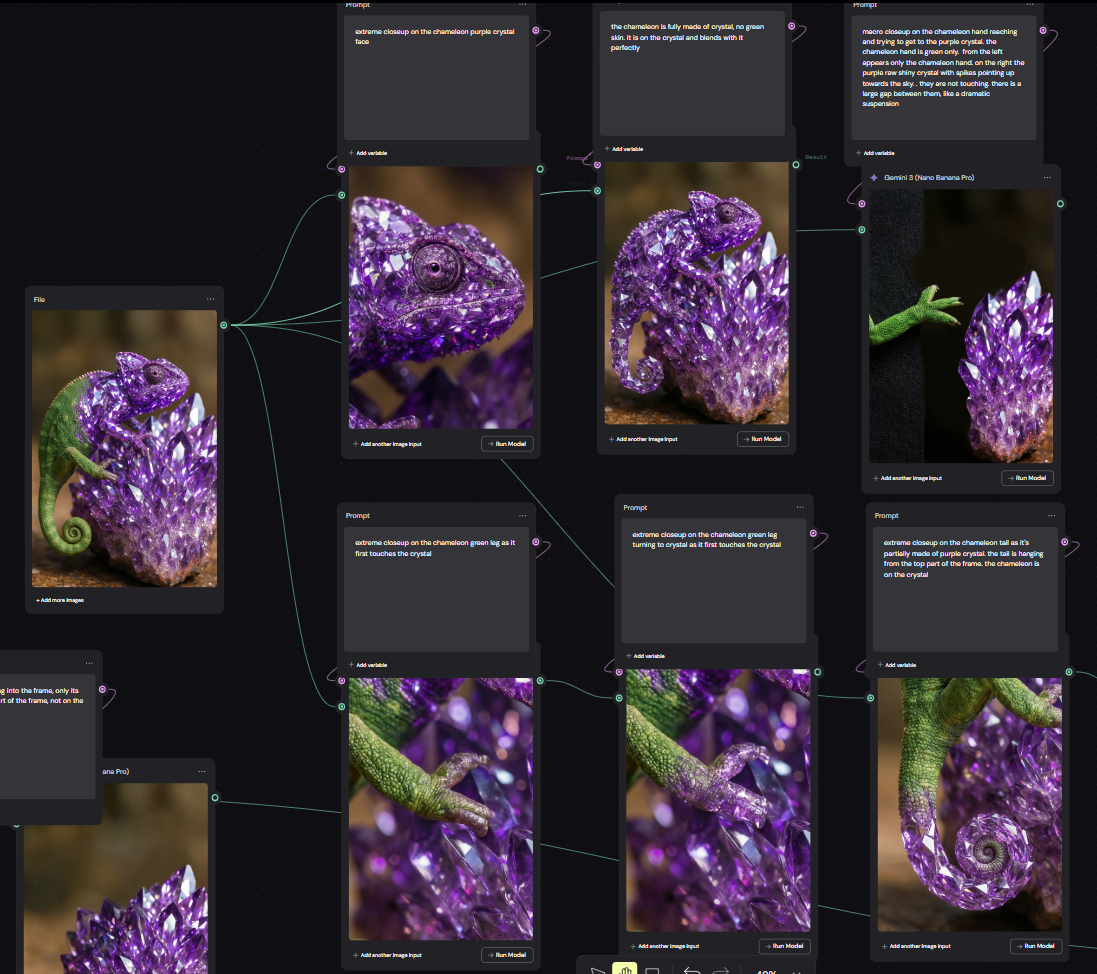Select the hand pan tool
The image size is (1097, 974).
624,969
